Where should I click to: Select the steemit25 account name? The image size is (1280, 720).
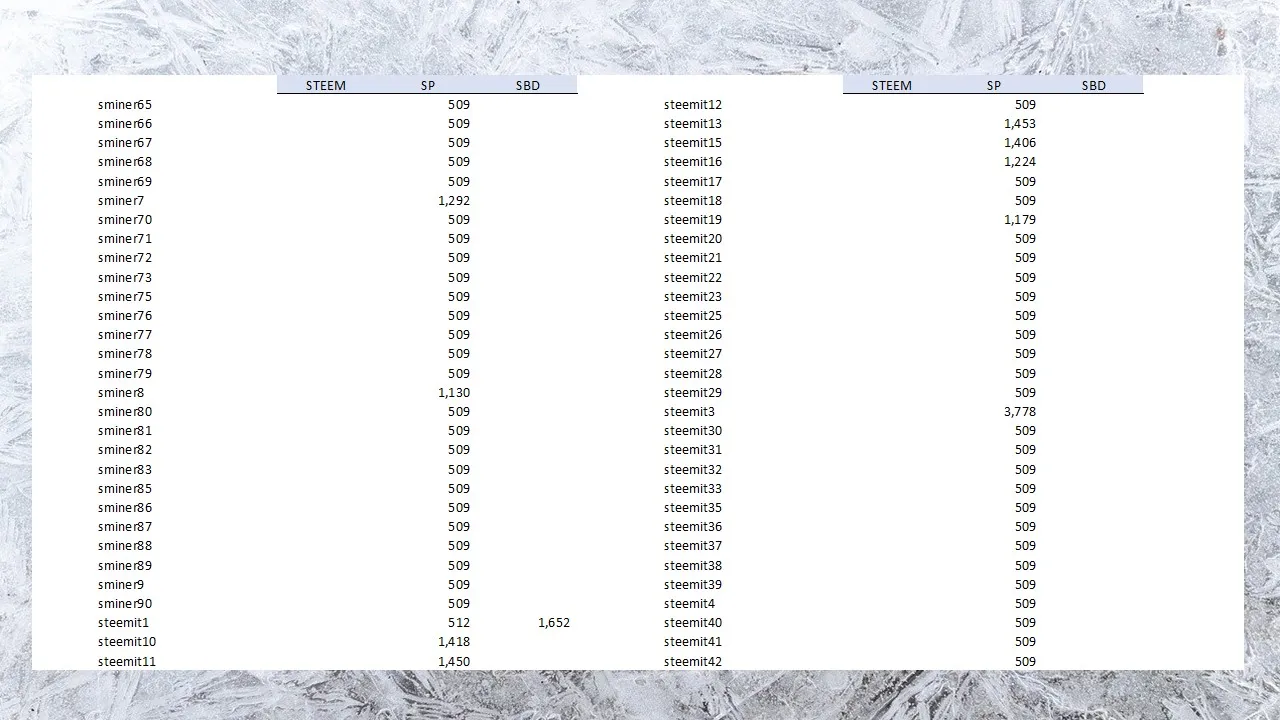pos(693,315)
